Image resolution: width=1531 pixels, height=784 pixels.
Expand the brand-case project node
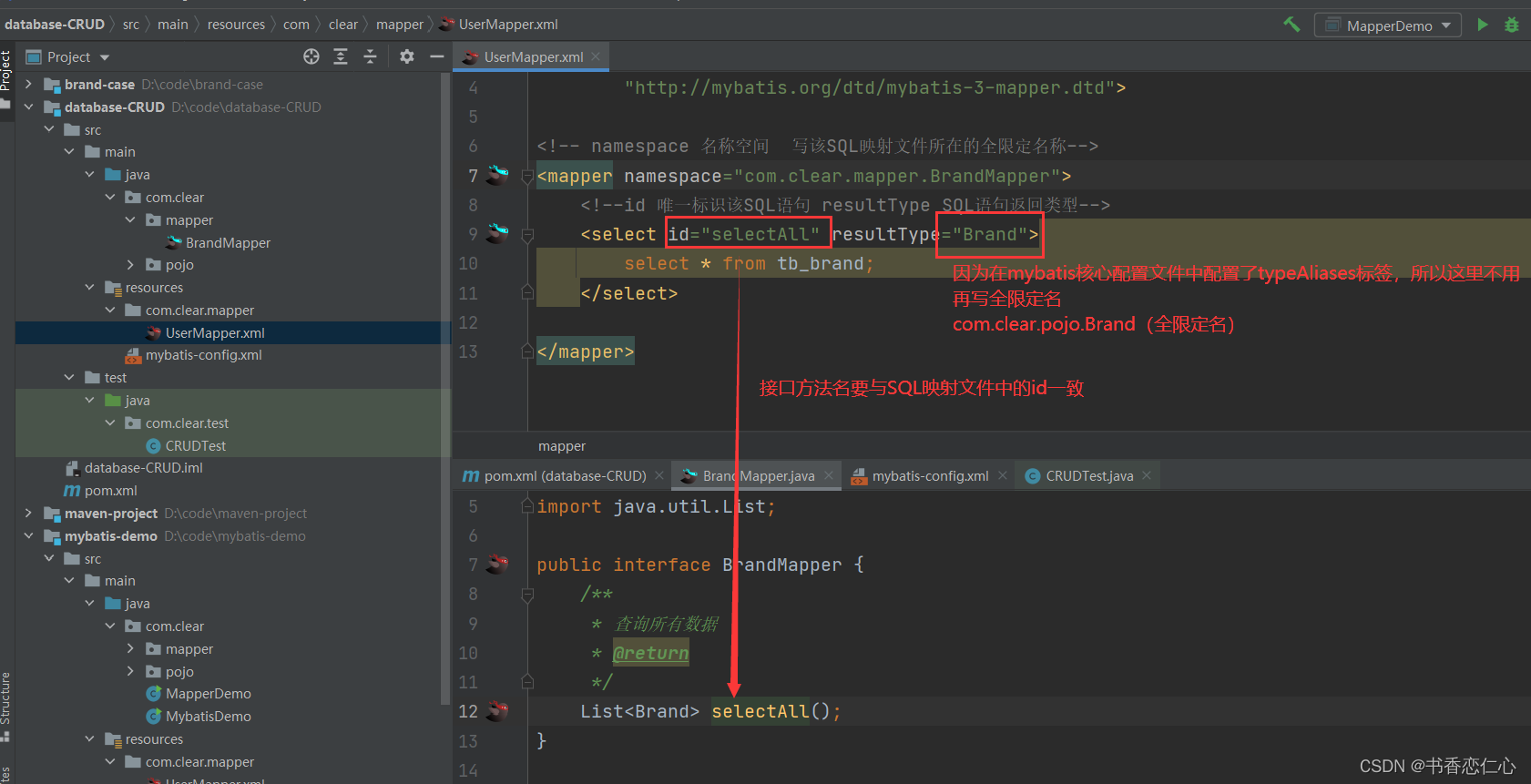tap(28, 85)
